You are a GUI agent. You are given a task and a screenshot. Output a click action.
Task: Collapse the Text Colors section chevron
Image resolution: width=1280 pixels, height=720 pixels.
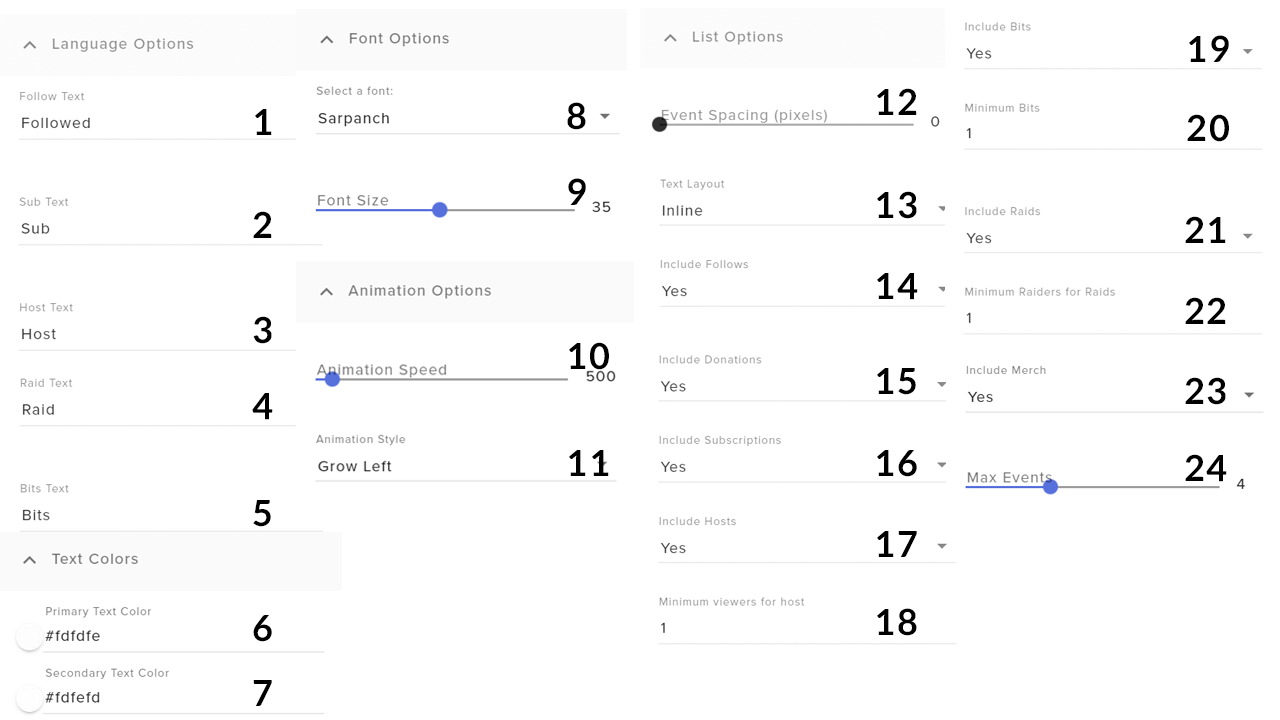point(30,560)
